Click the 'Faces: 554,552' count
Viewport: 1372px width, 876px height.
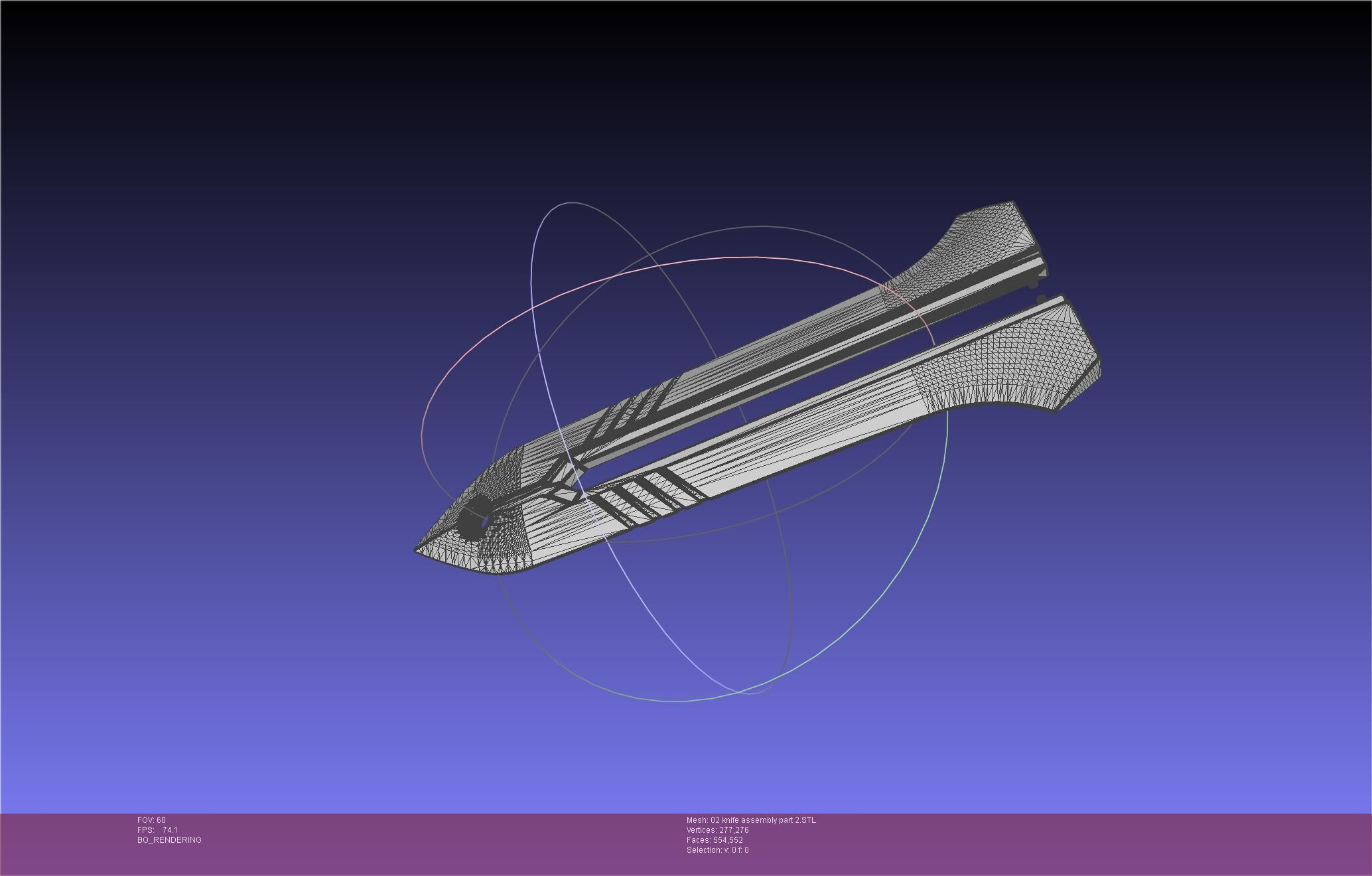click(x=715, y=840)
